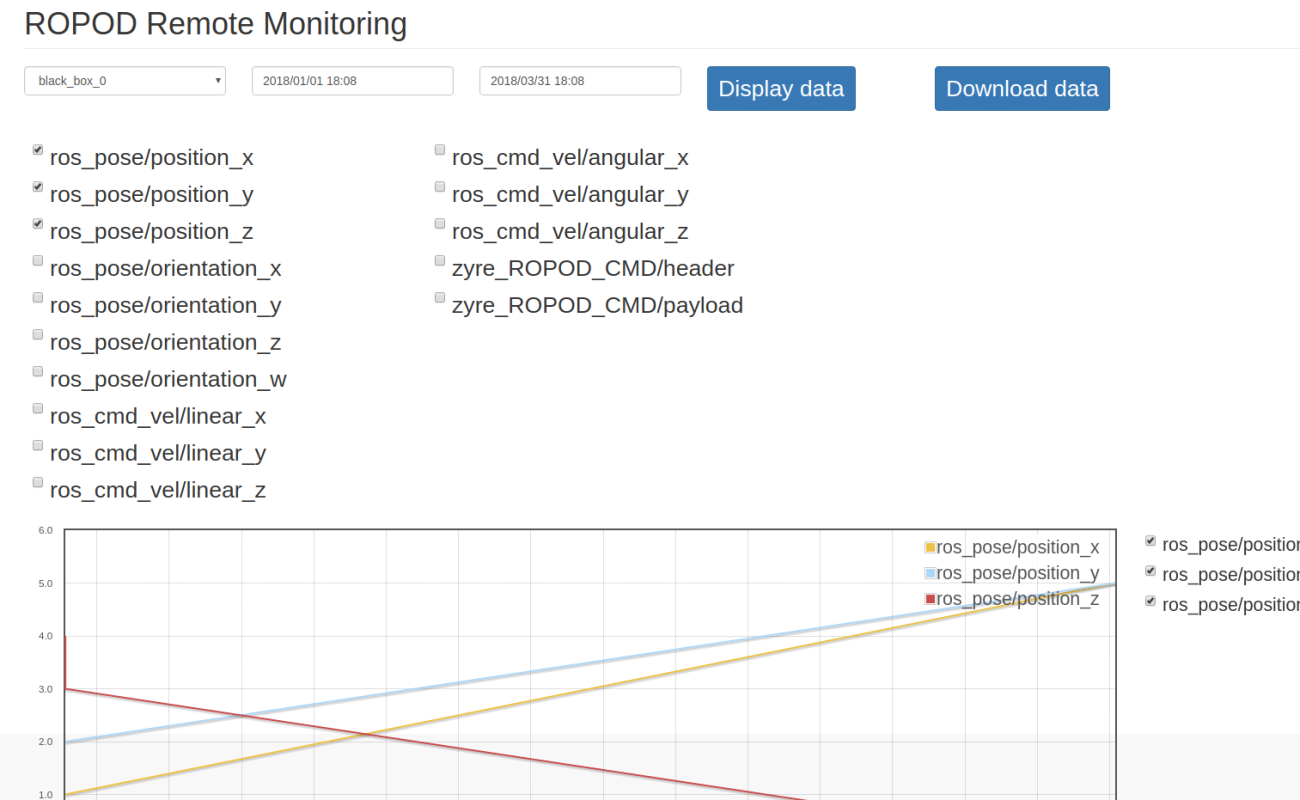Image resolution: width=1300 pixels, height=800 pixels.
Task: Toggle third series checkbox right of chart
Action: (1150, 601)
